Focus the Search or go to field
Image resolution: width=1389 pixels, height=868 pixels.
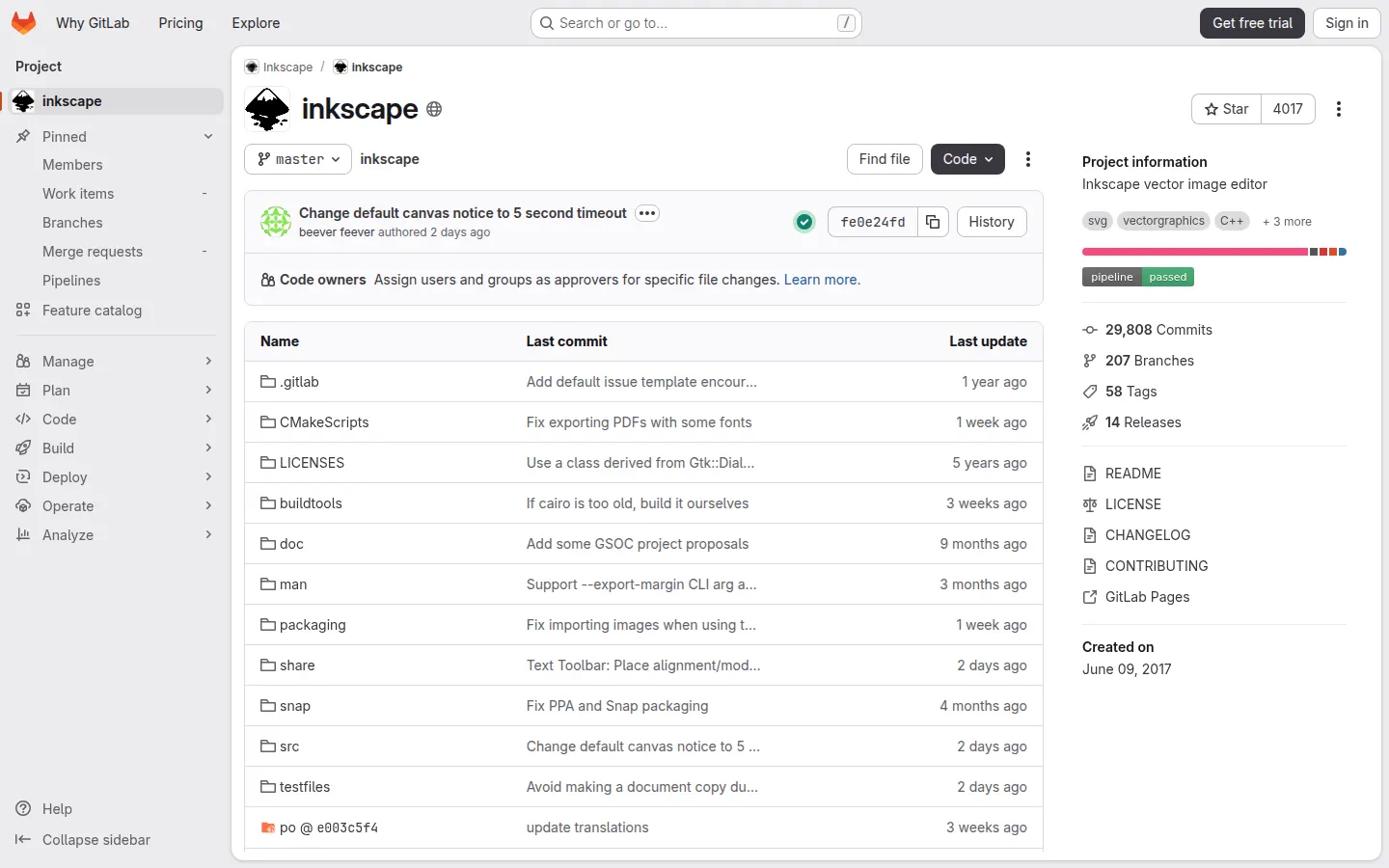point(695,23)
